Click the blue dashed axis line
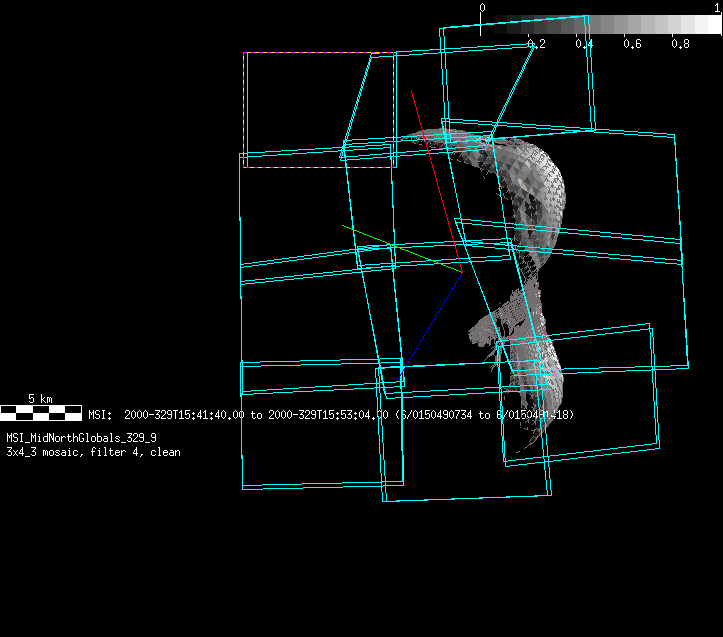Image resolution: width=723 pixels, height=637 pixels. (x=434, y=318)
